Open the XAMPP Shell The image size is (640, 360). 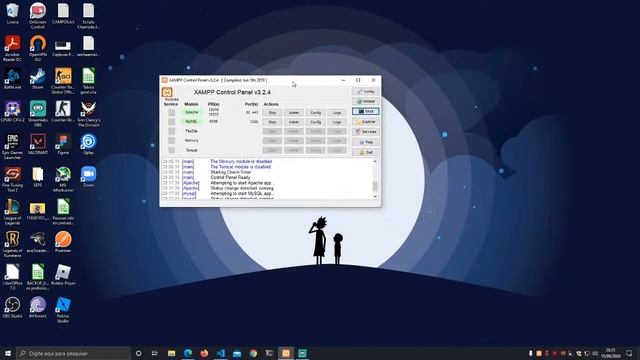[366, 111]
